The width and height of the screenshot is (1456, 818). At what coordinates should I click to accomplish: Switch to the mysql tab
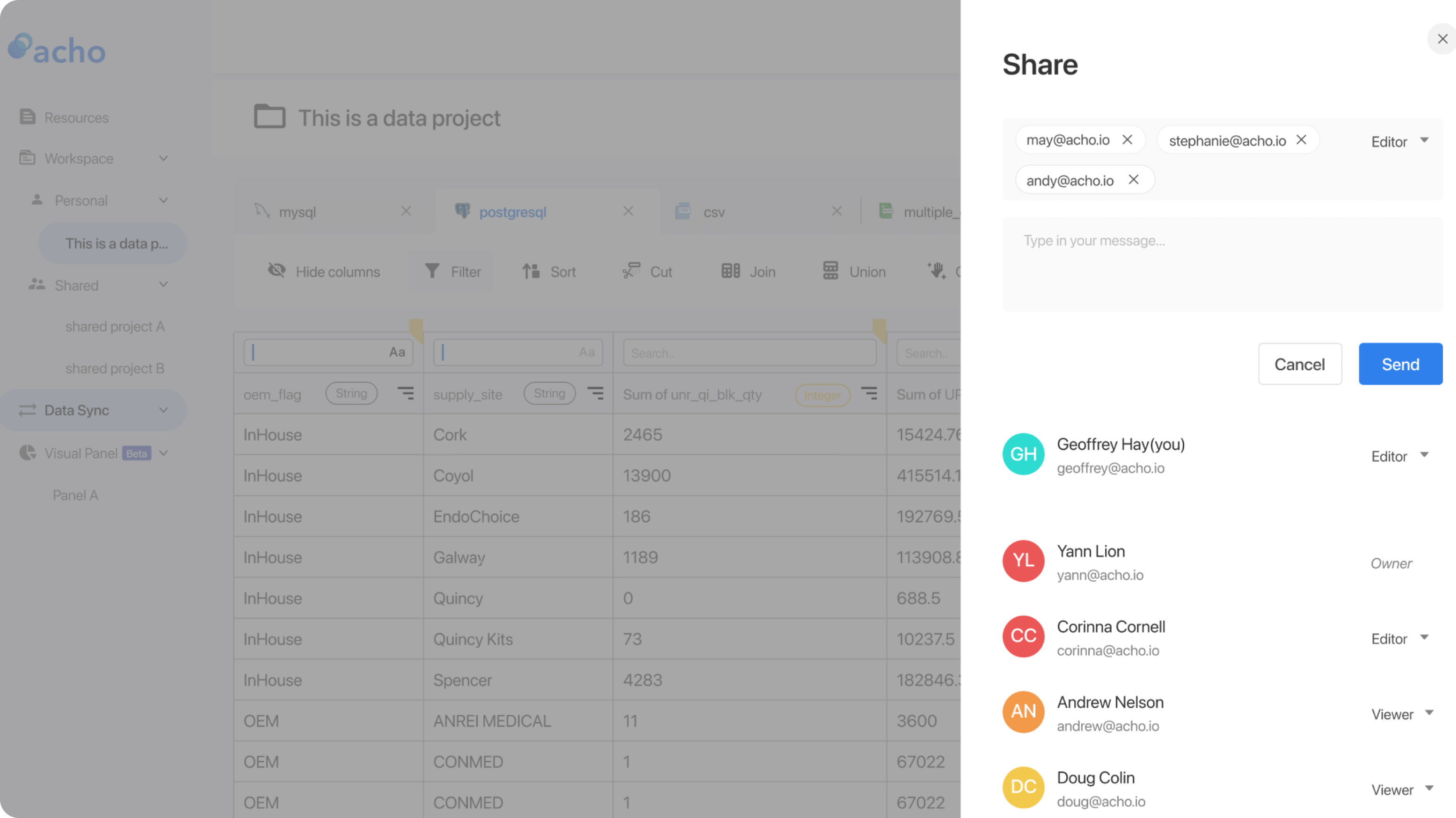[297, 212]
